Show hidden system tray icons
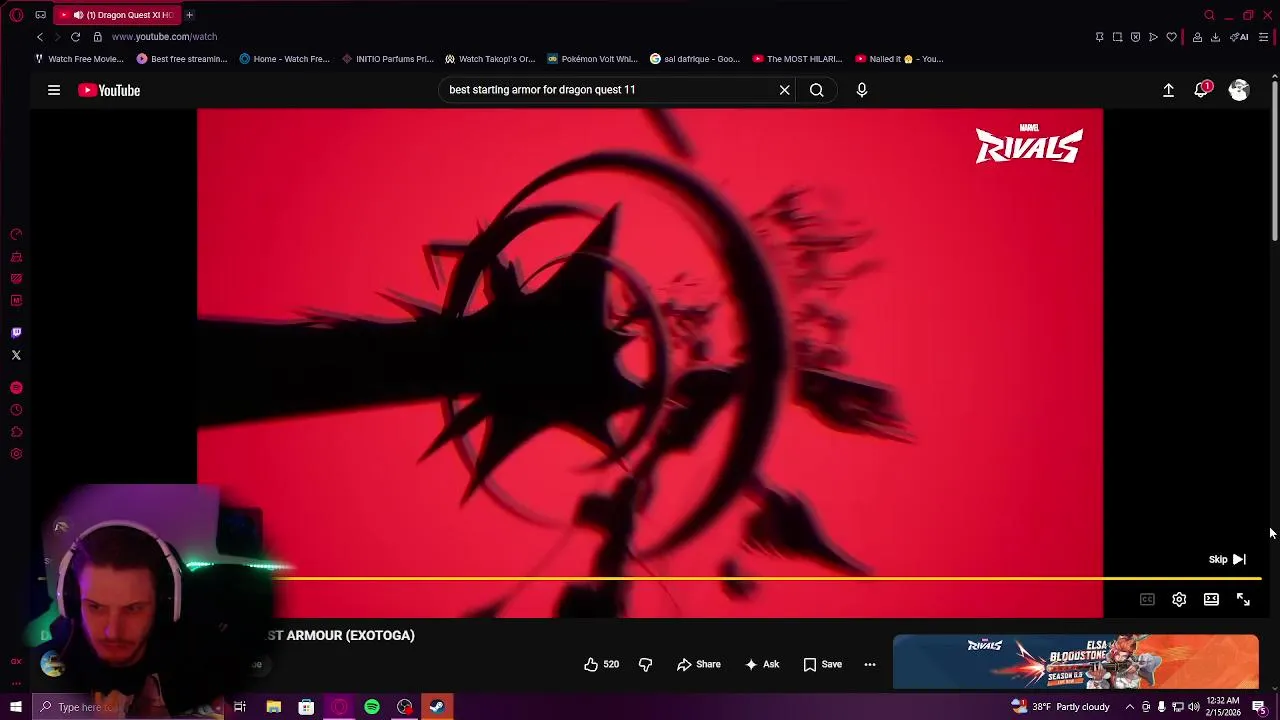Viewport: 1280px width, 720px height. click(1130, 707)
